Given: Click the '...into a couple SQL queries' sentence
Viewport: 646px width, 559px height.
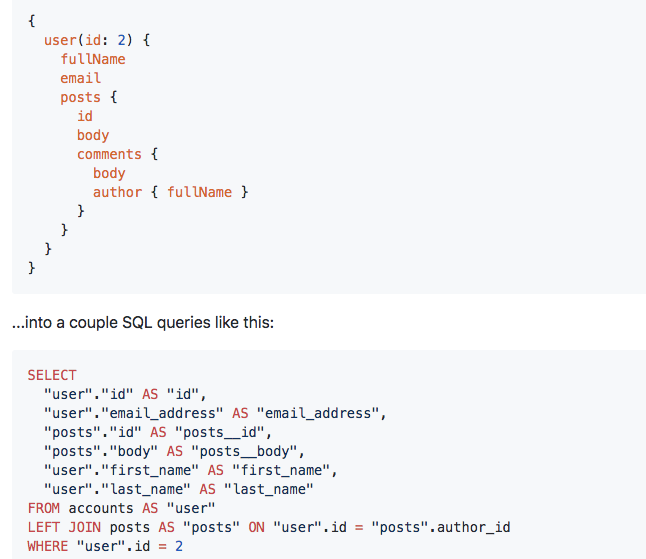Looking at the screenshot, I should (143, 323).
